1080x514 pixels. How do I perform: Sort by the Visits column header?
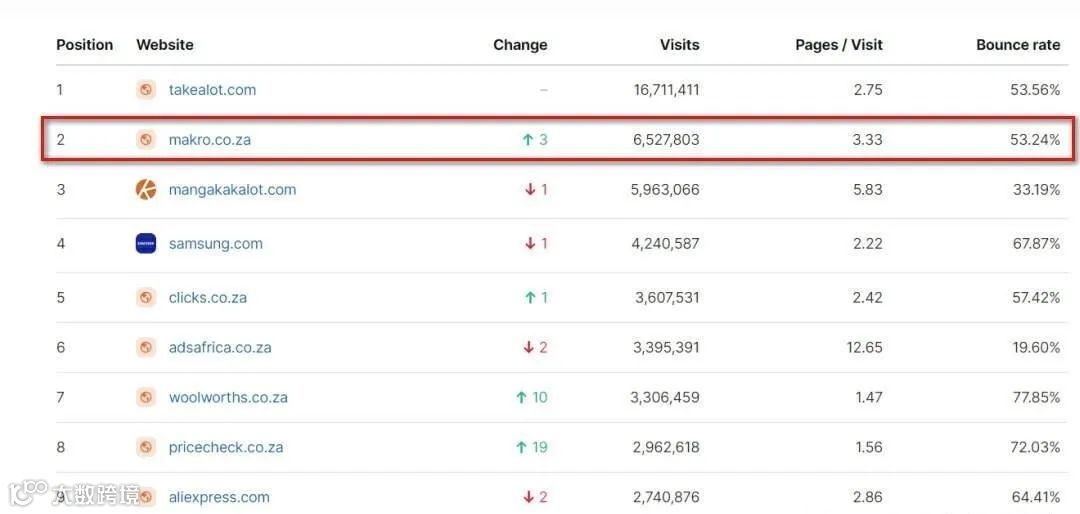pos(679,45)
